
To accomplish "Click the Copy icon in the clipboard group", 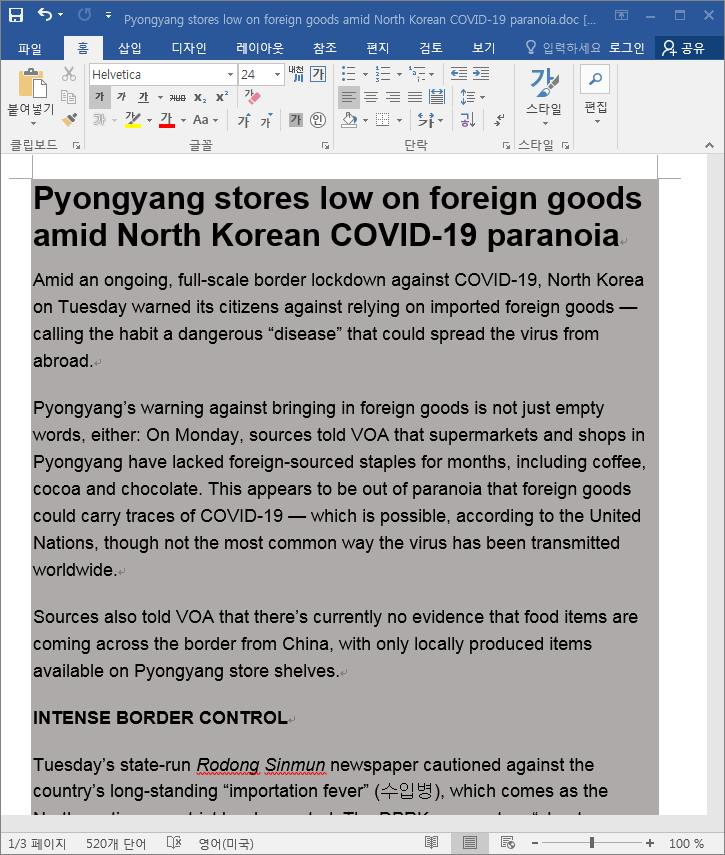I will pyautogui.click(x=69, y=97).
